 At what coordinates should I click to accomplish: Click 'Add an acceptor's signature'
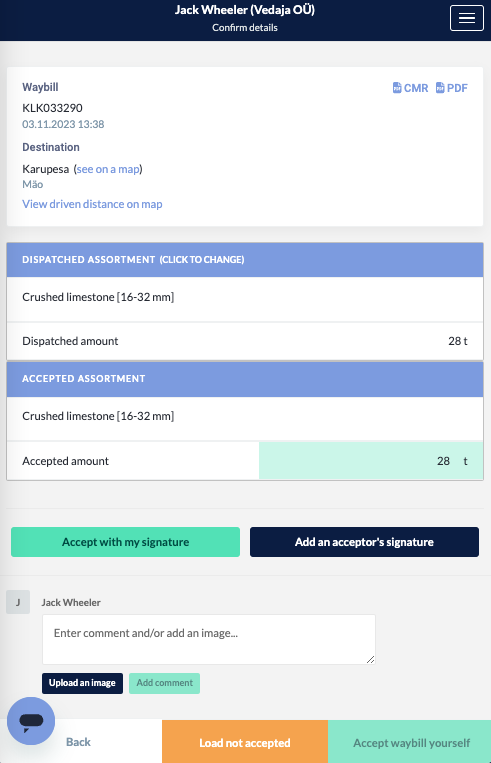[364, 542]
